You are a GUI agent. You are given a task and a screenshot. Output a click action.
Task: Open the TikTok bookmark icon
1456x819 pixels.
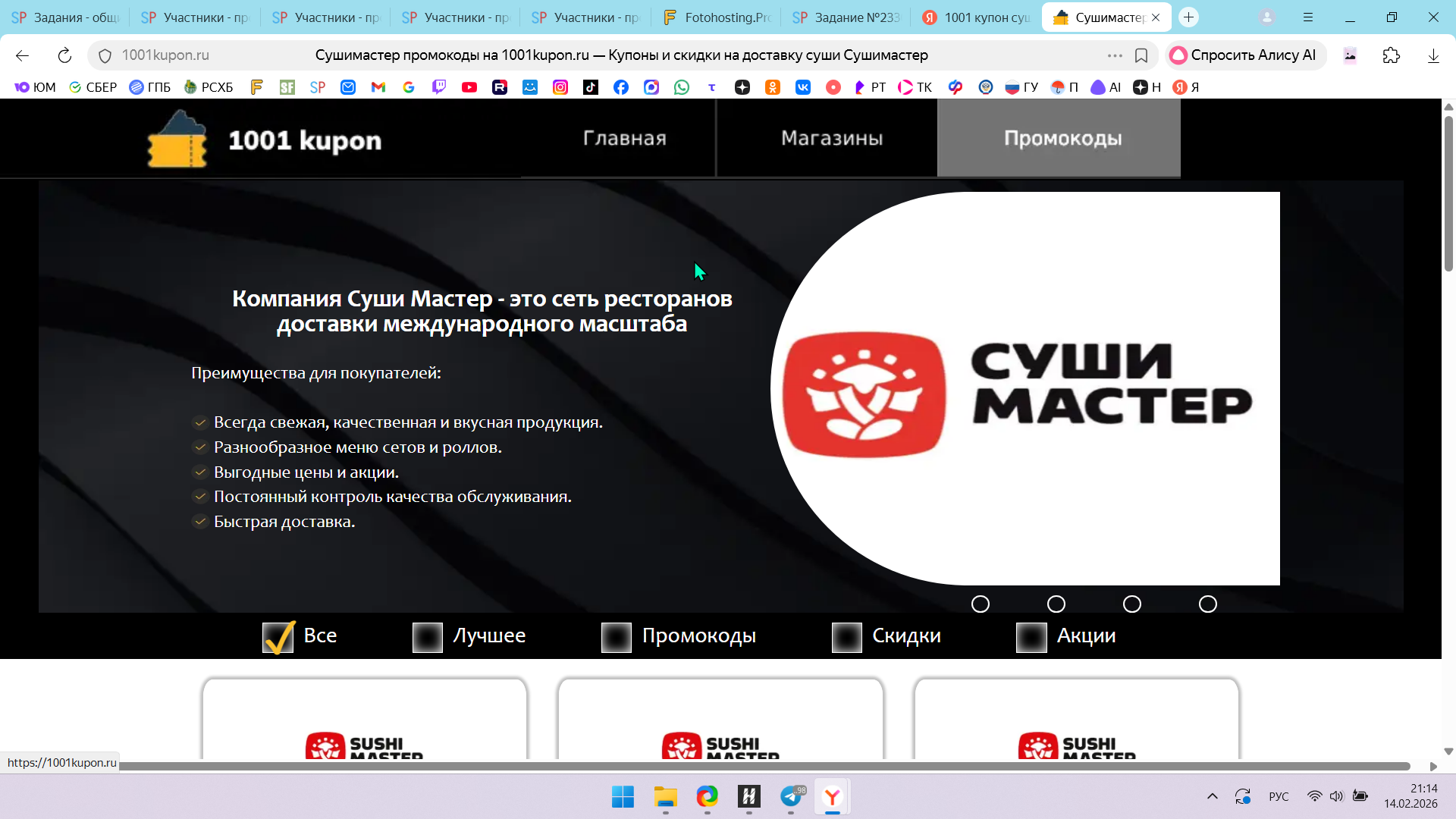591,87
